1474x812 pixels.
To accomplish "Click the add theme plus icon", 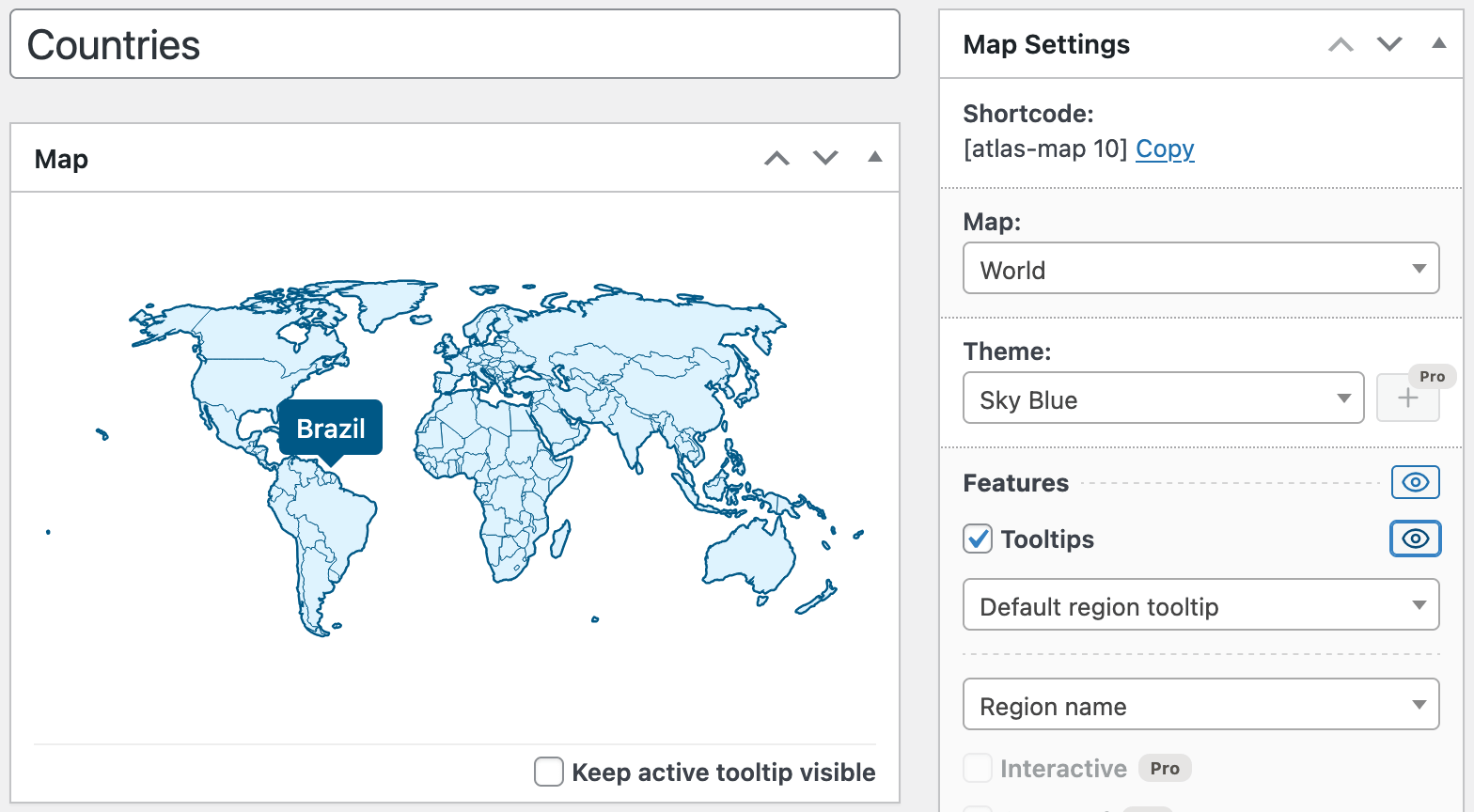I will pos(1407,398).
